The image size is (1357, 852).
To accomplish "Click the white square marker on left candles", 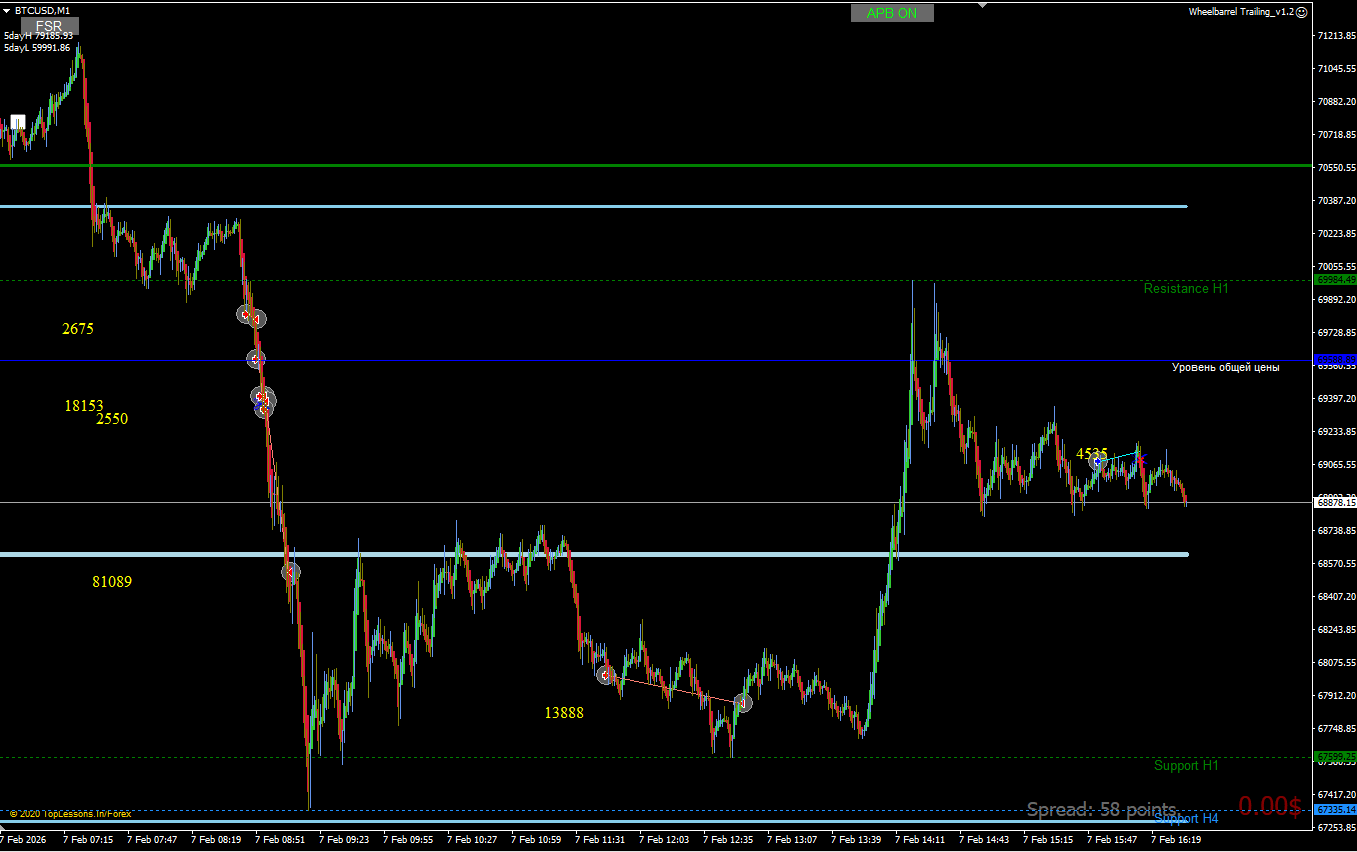I will pos(18,123).
